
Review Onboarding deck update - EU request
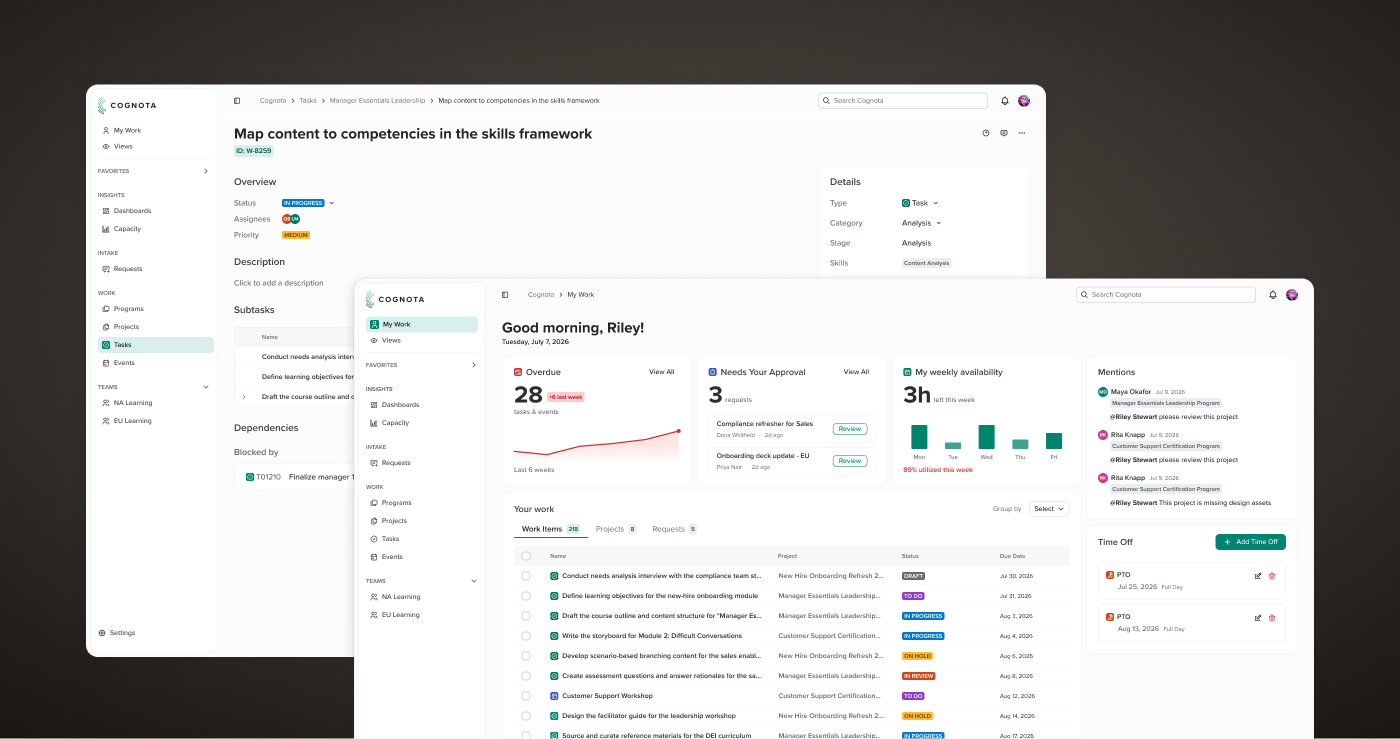(x=850, y=461)
